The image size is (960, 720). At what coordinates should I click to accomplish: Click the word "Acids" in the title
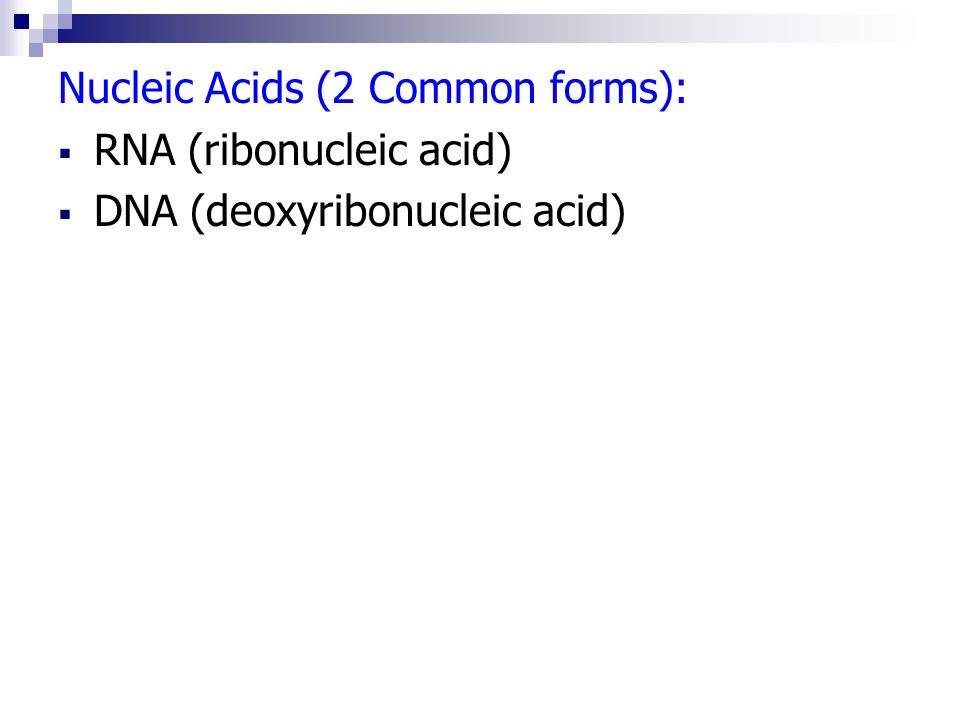click(x=253, y=88)
